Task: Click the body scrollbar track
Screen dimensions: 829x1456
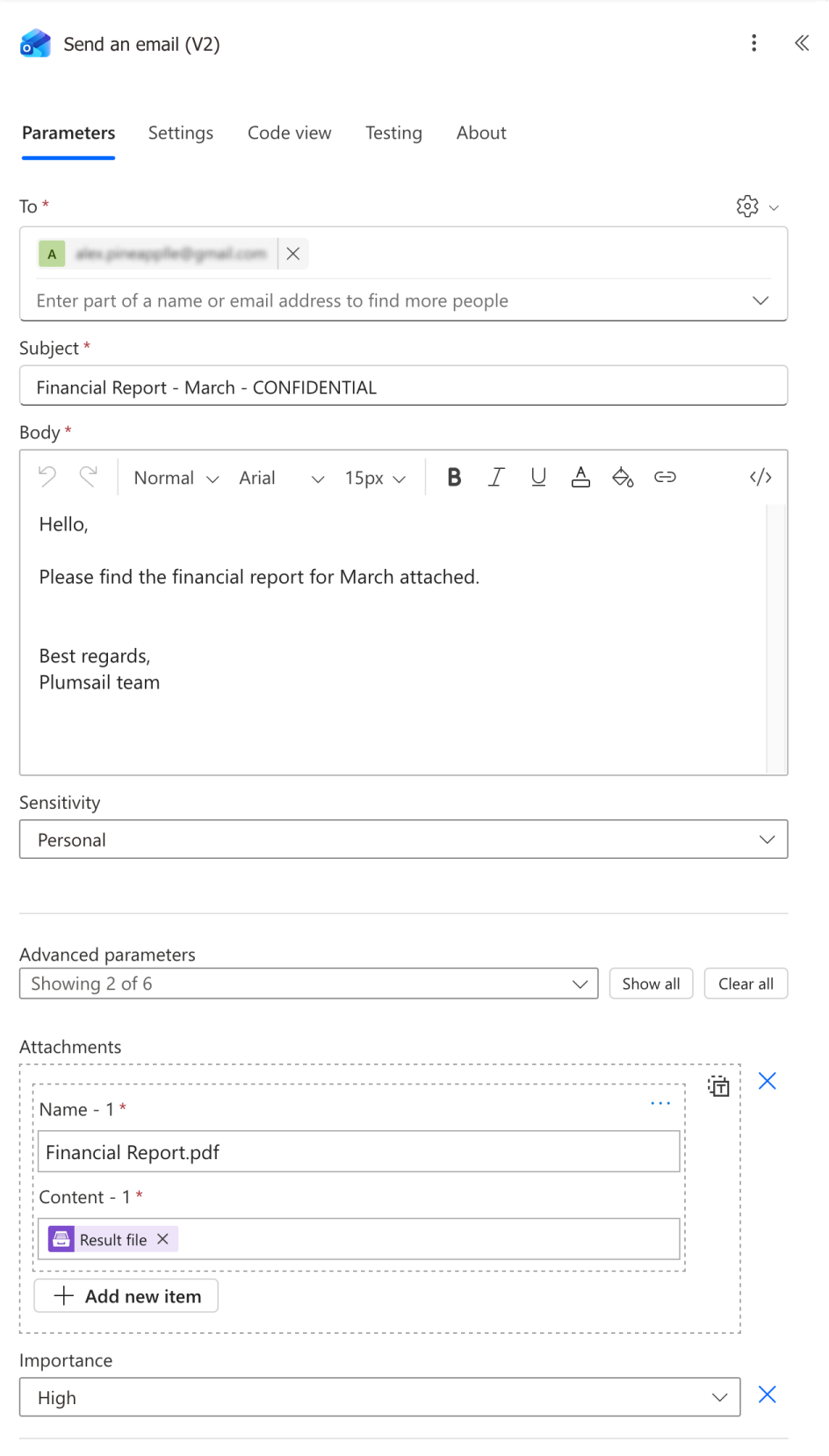Action: pyautogui.click(x=775, y=638)
